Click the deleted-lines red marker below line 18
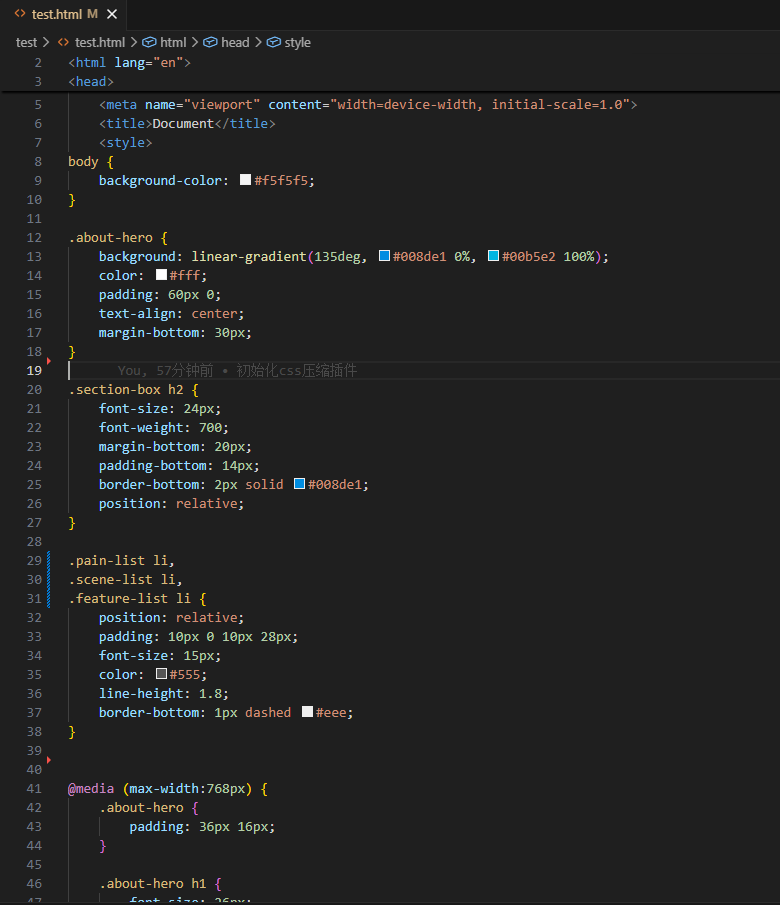Viewport: 780px width, 905px height. pyautogui.click(x=48, y=361)
